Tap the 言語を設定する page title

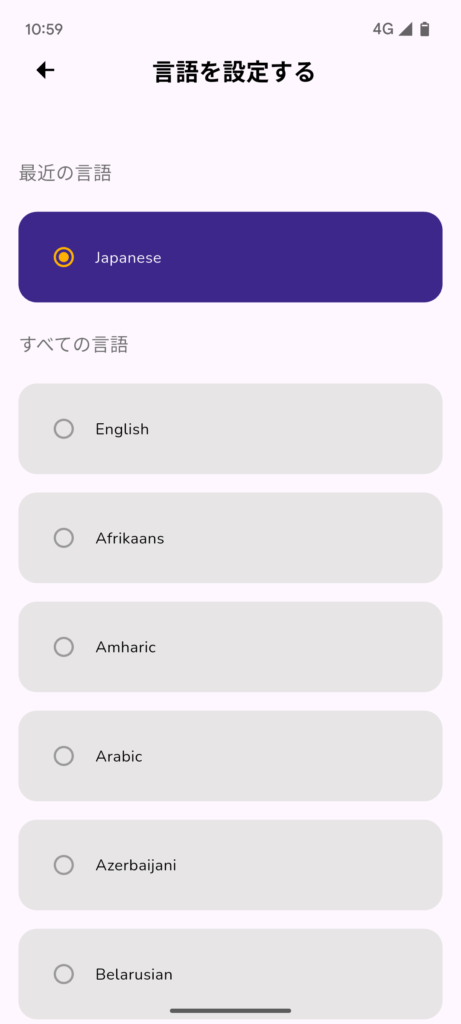[234, 71]
